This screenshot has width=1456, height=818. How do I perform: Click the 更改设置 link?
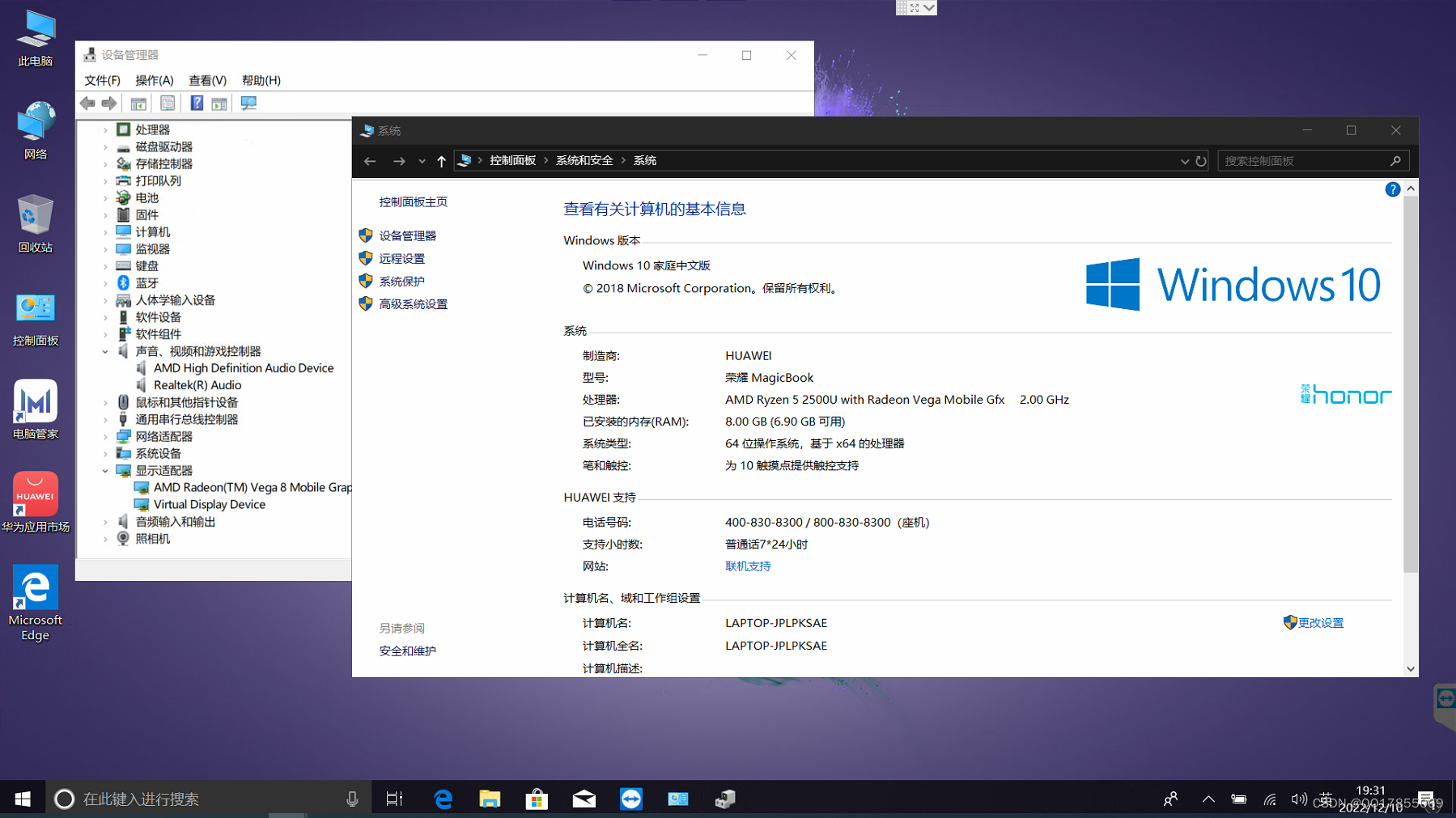click(1320, 623)
